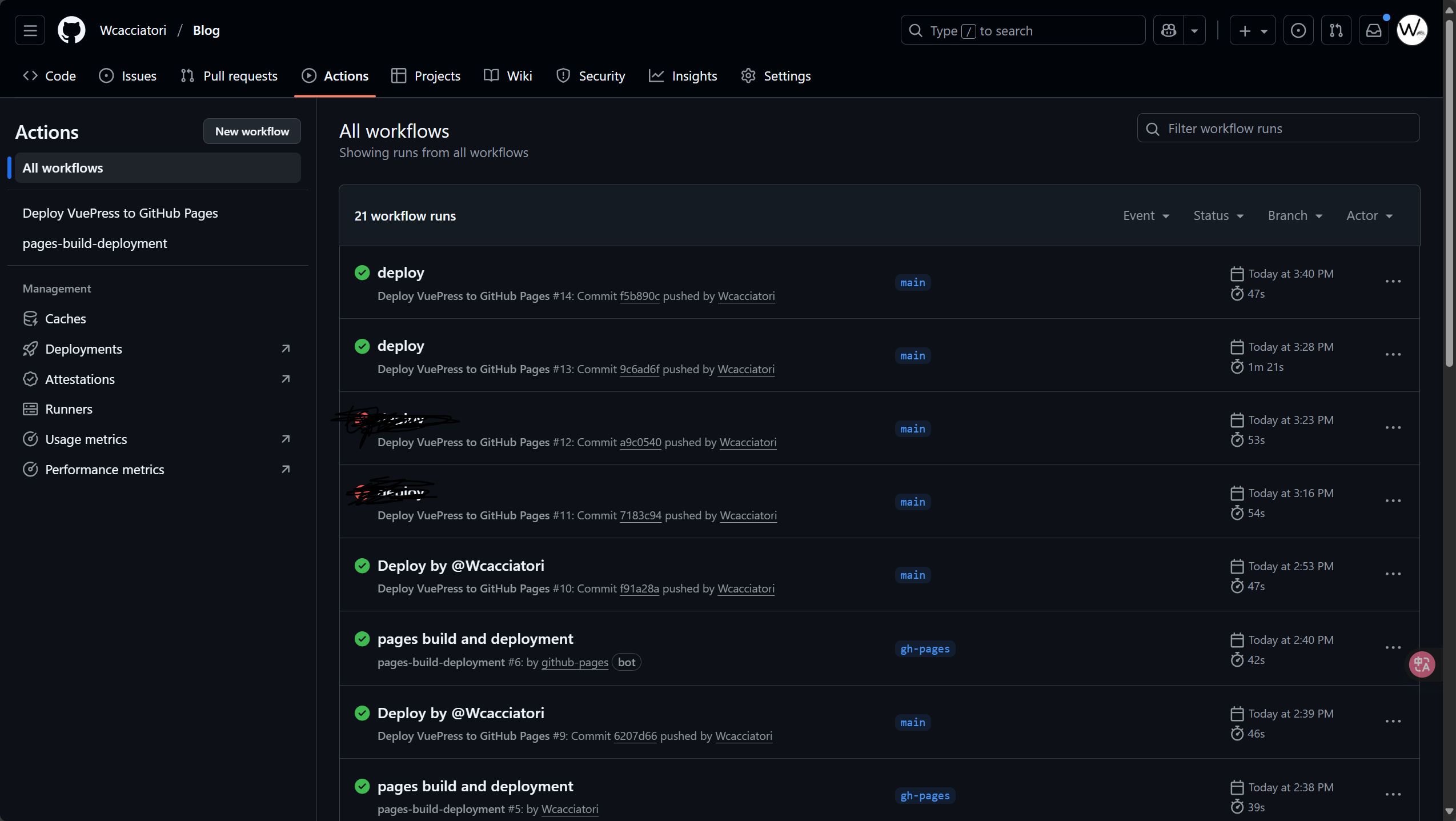Click the user avatar profile icon
Image resolution: width=1456 pixels, height=821 pixels.
(1411, 30)
